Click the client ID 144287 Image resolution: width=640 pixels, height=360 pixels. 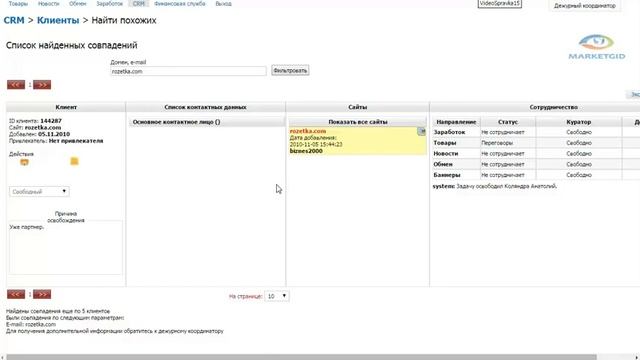pos(51,121)
